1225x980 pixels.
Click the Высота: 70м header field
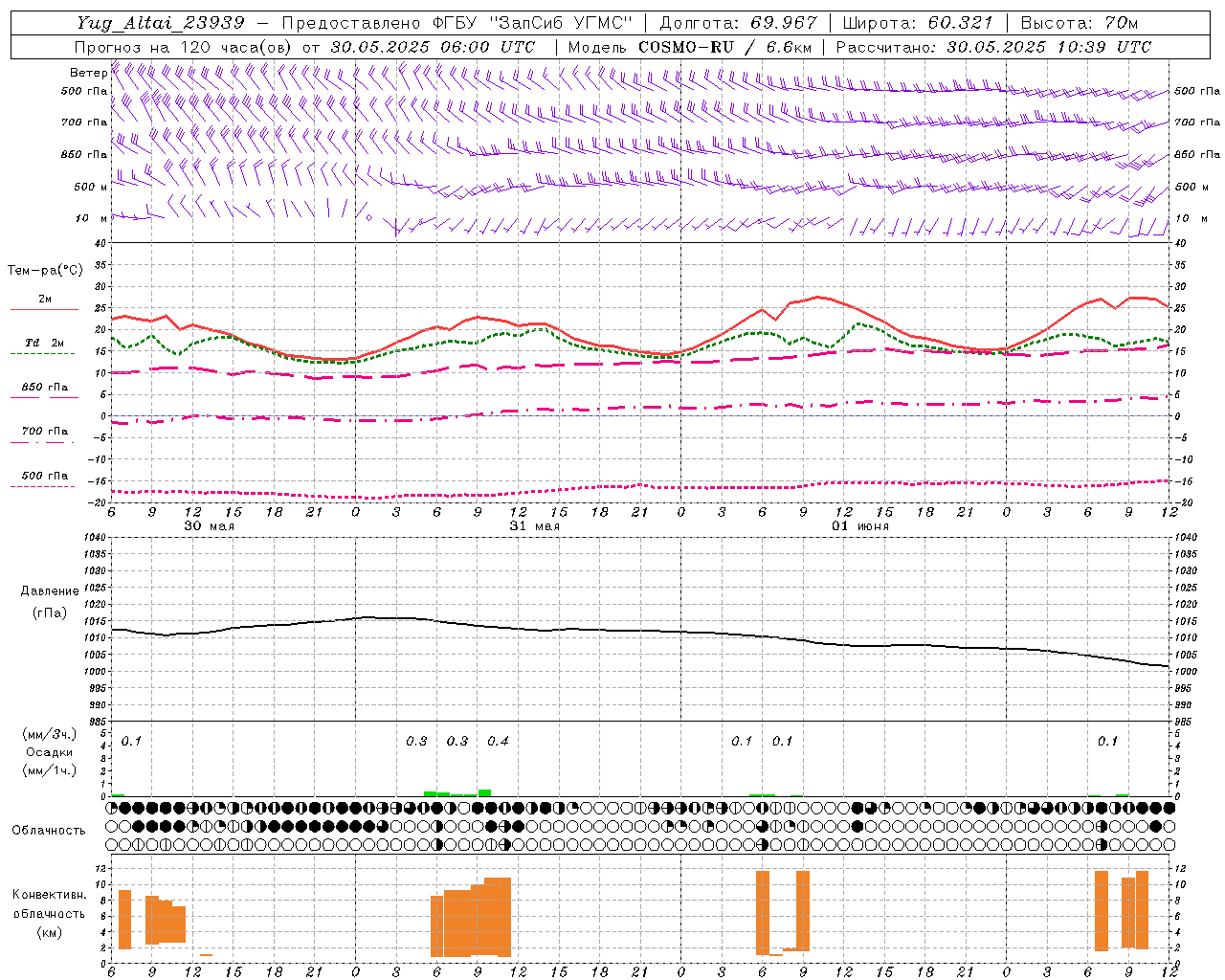tap(1080, 23)
